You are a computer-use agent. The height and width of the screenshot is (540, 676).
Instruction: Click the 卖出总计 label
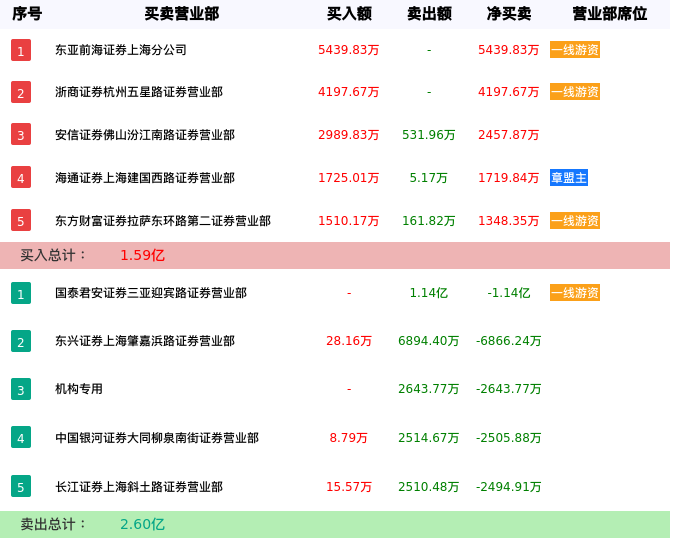[53, 524]
